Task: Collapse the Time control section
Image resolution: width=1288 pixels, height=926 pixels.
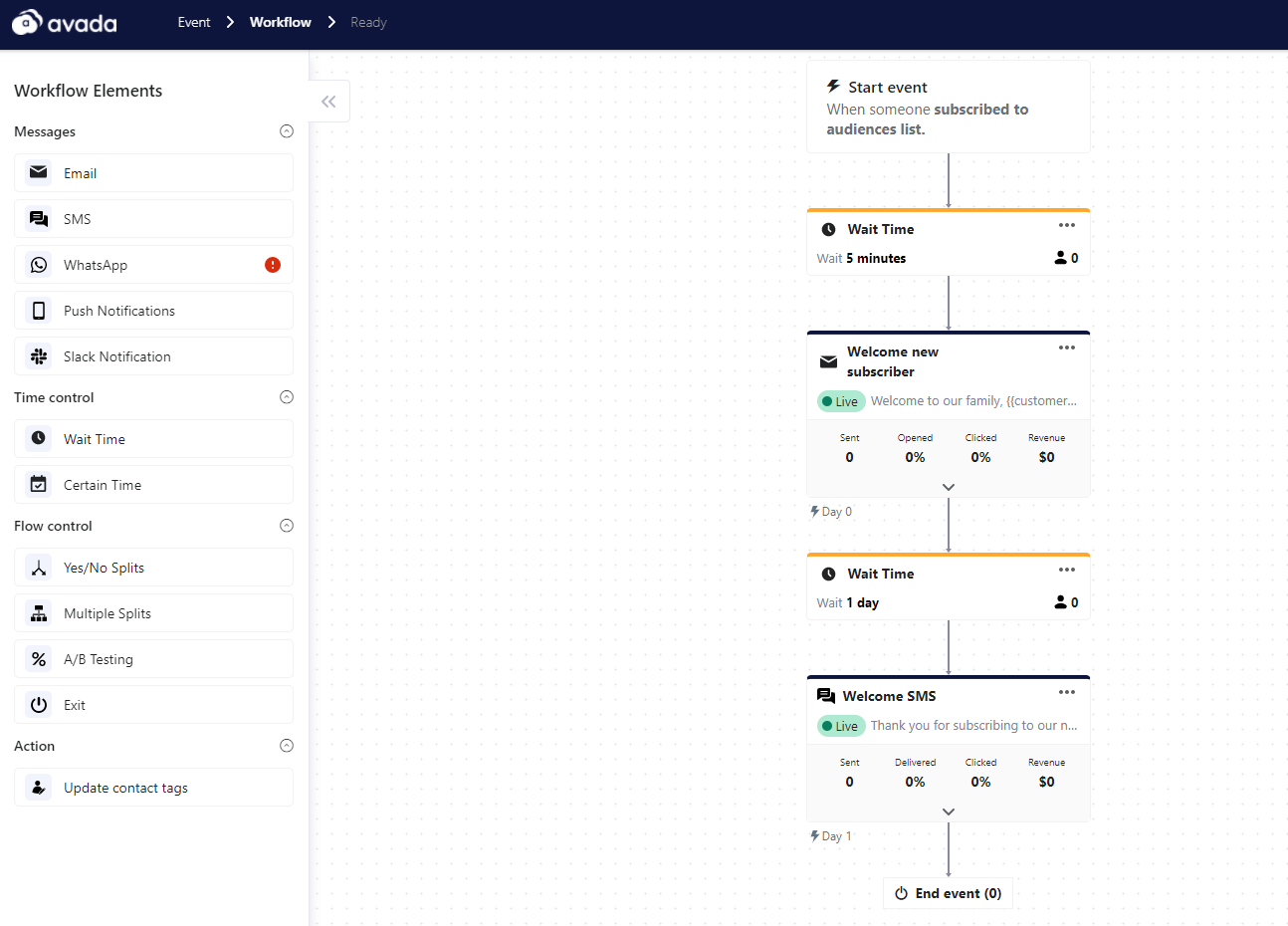Action: click(x=287, y=397)
